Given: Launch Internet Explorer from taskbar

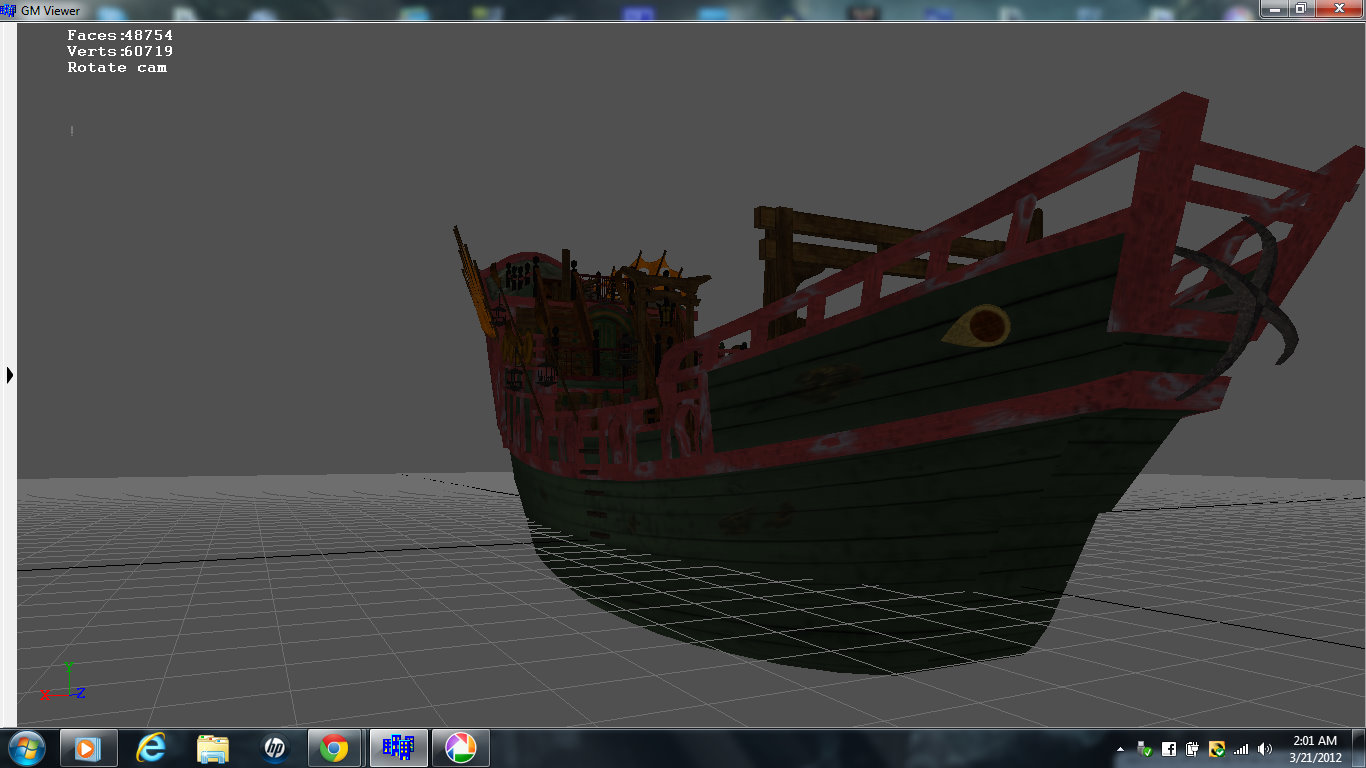Looking at the screenshot, I should (x=151, y=748).
